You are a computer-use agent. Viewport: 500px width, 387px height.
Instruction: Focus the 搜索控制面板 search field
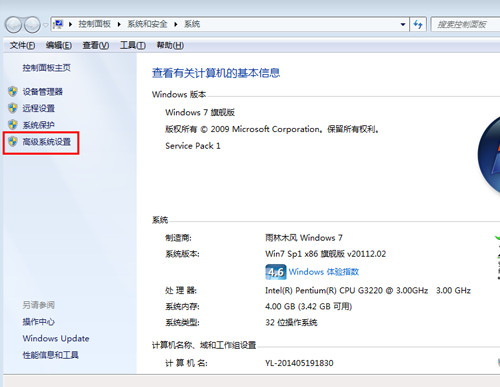[x=465, y=24]
